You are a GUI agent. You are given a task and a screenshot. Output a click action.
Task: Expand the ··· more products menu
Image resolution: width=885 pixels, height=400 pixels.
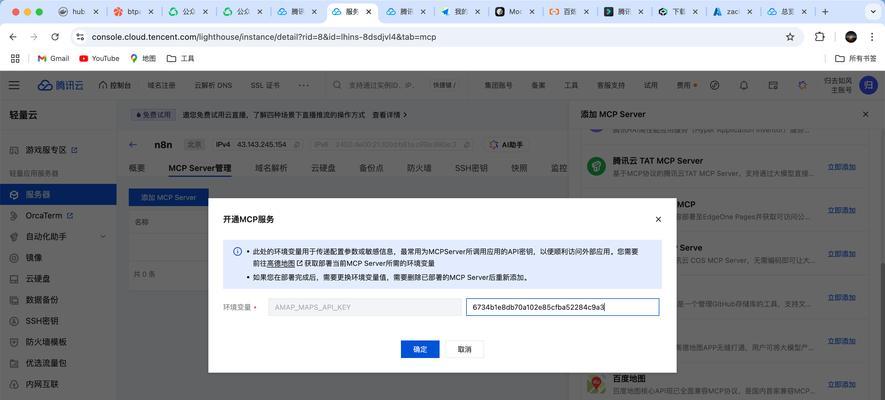304,85
